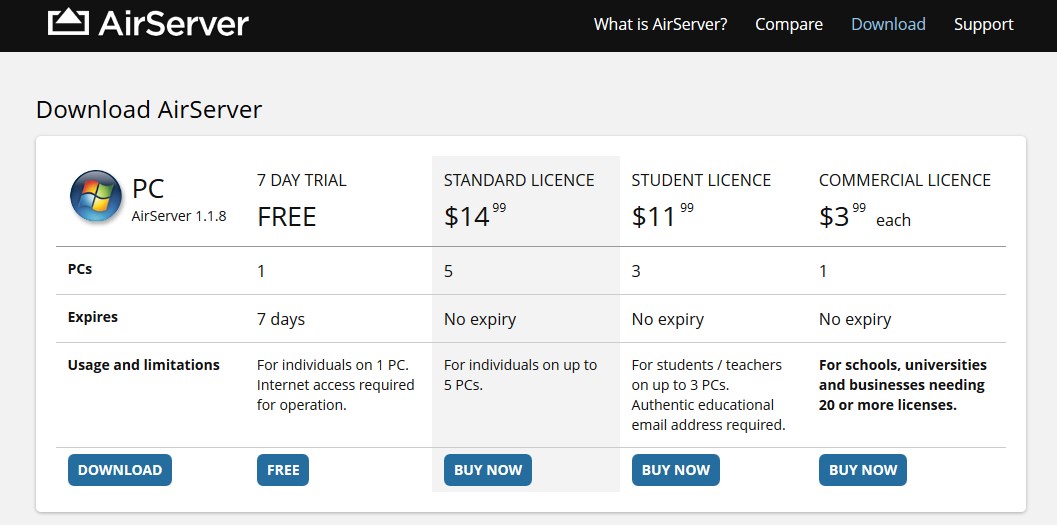This screenshot has width=1057, height=525.
Task: Click the AirServer brand name text
Action: pos(173,23)
